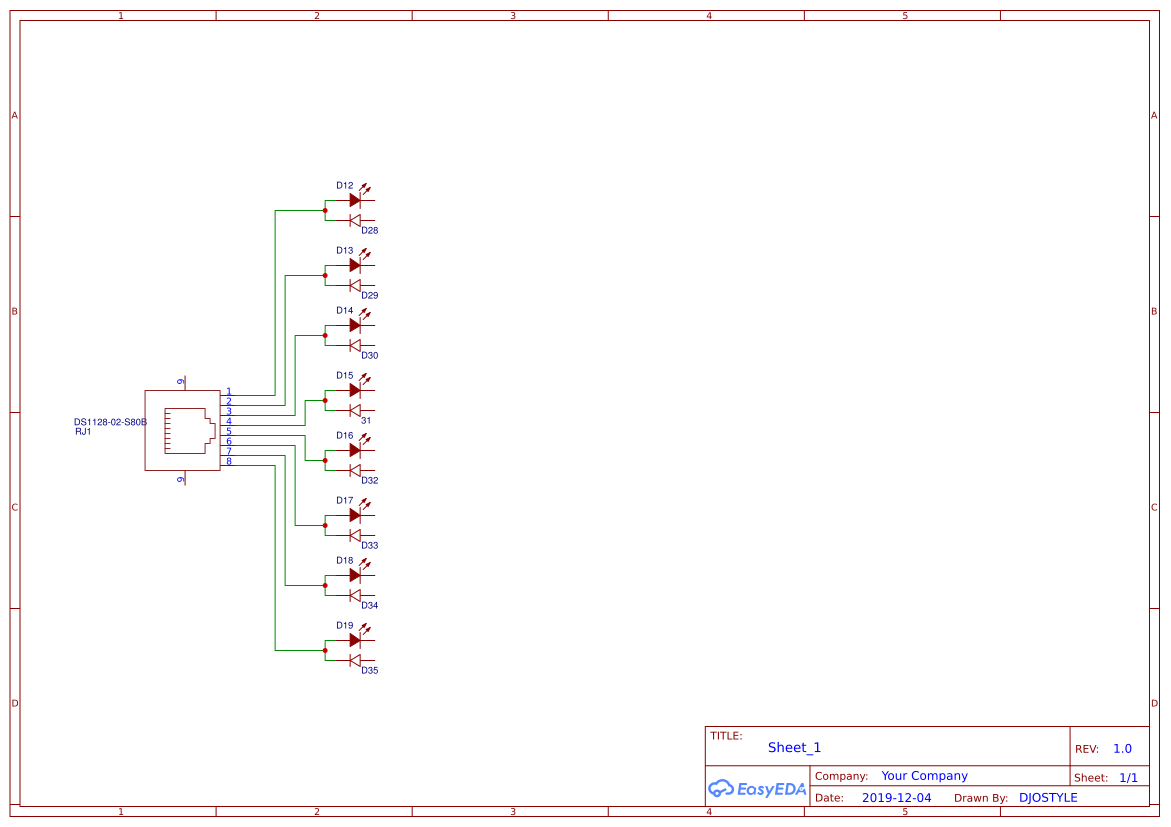Click the diode symbol above D32 label
1171x827 pixels.
pos(355,470)
